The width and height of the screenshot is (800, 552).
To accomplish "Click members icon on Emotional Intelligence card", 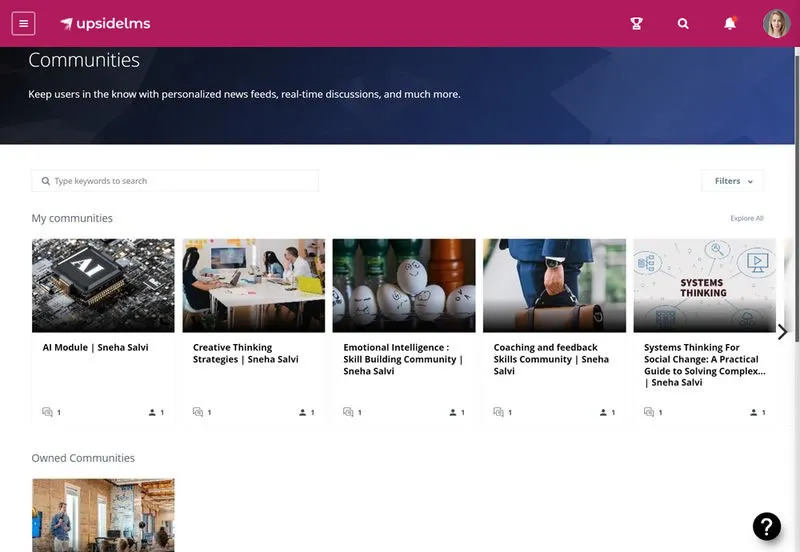I will (x=453, y=412).
